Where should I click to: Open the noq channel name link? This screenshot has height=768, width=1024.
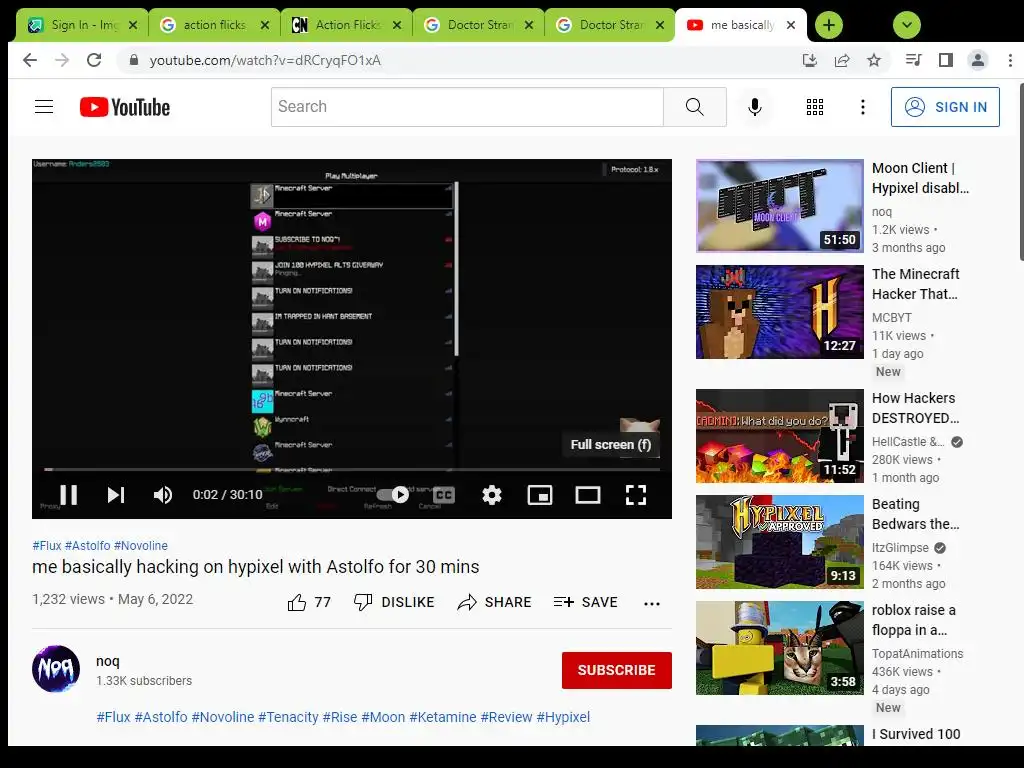tap(108, 661)
